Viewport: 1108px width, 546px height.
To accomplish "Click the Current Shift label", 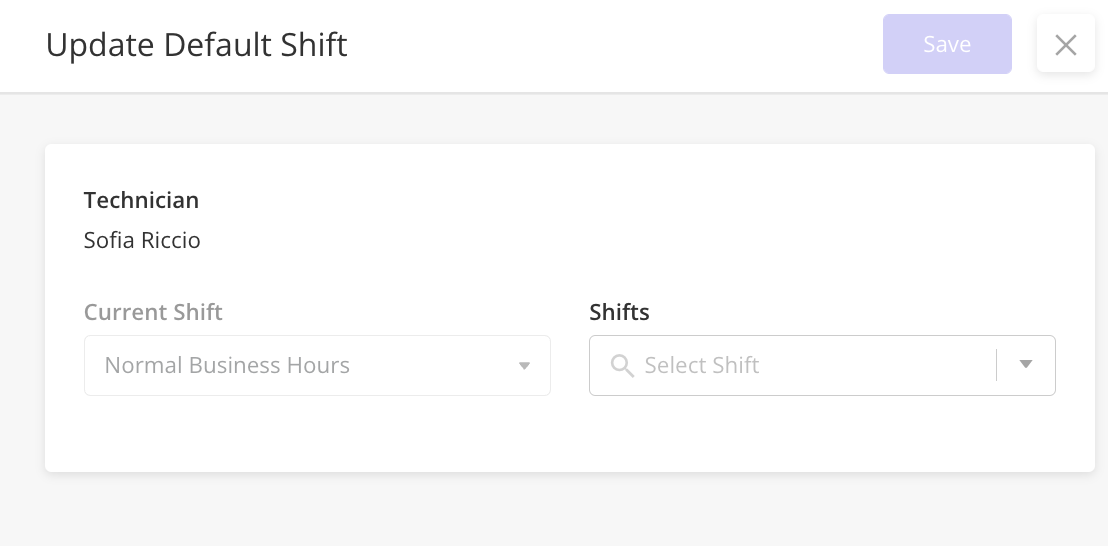I will point(153,312).
